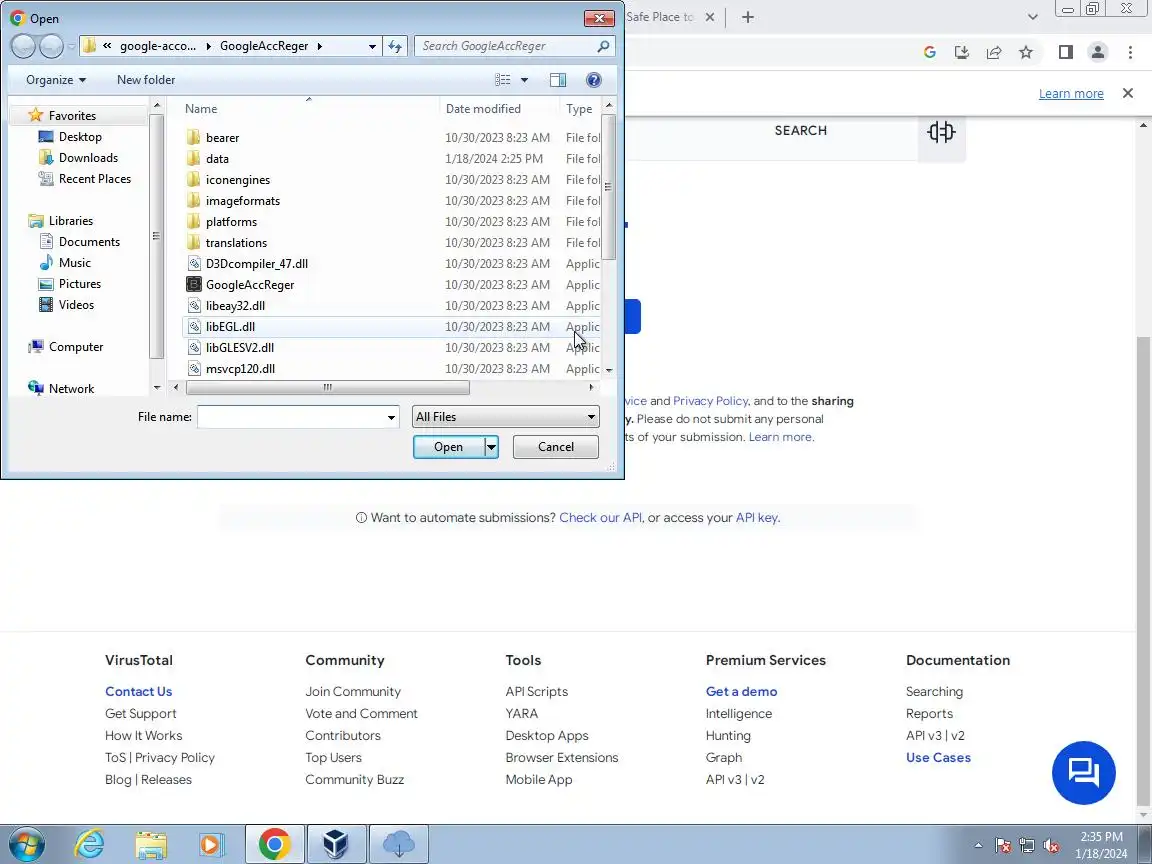The image size is (1152, 864).
Task: Bookmark this page with the star icon
Action: (1026, 52)
